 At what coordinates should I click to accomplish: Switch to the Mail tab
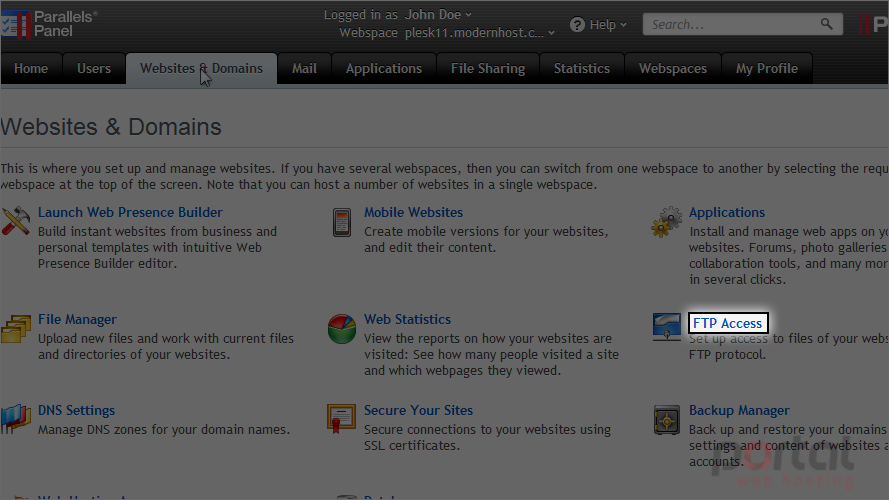pos(304,69)
